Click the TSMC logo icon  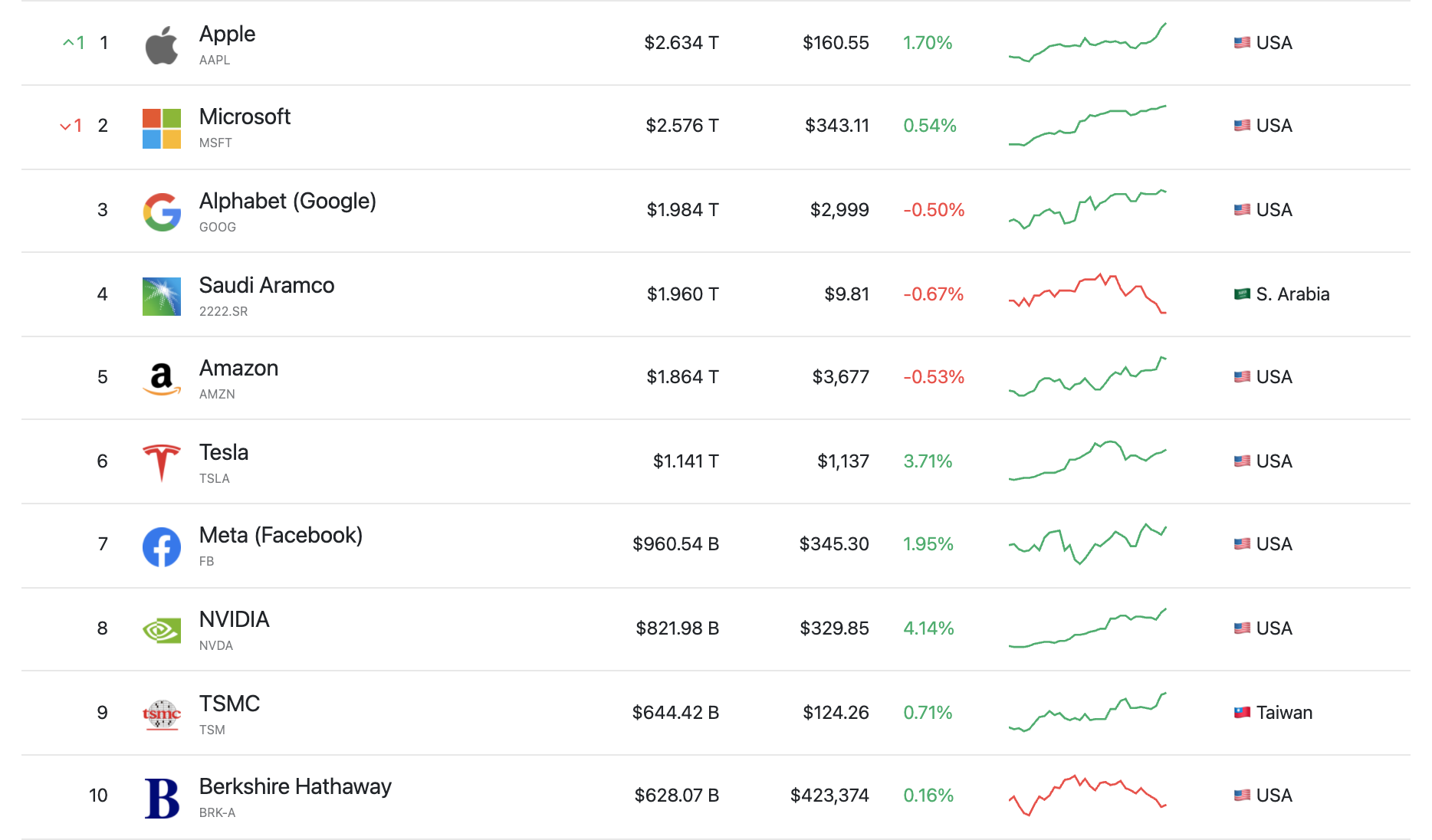(x=162, y=715)
